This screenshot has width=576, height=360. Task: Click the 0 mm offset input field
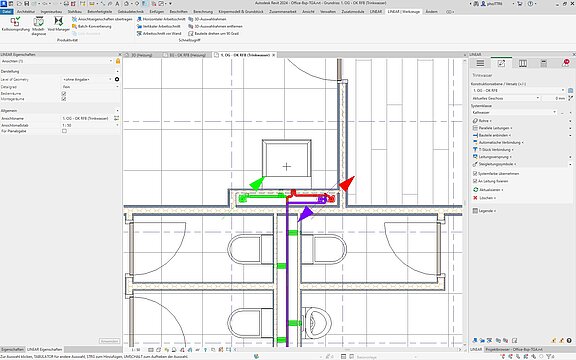pyautogui.click(x=554, y=98)
